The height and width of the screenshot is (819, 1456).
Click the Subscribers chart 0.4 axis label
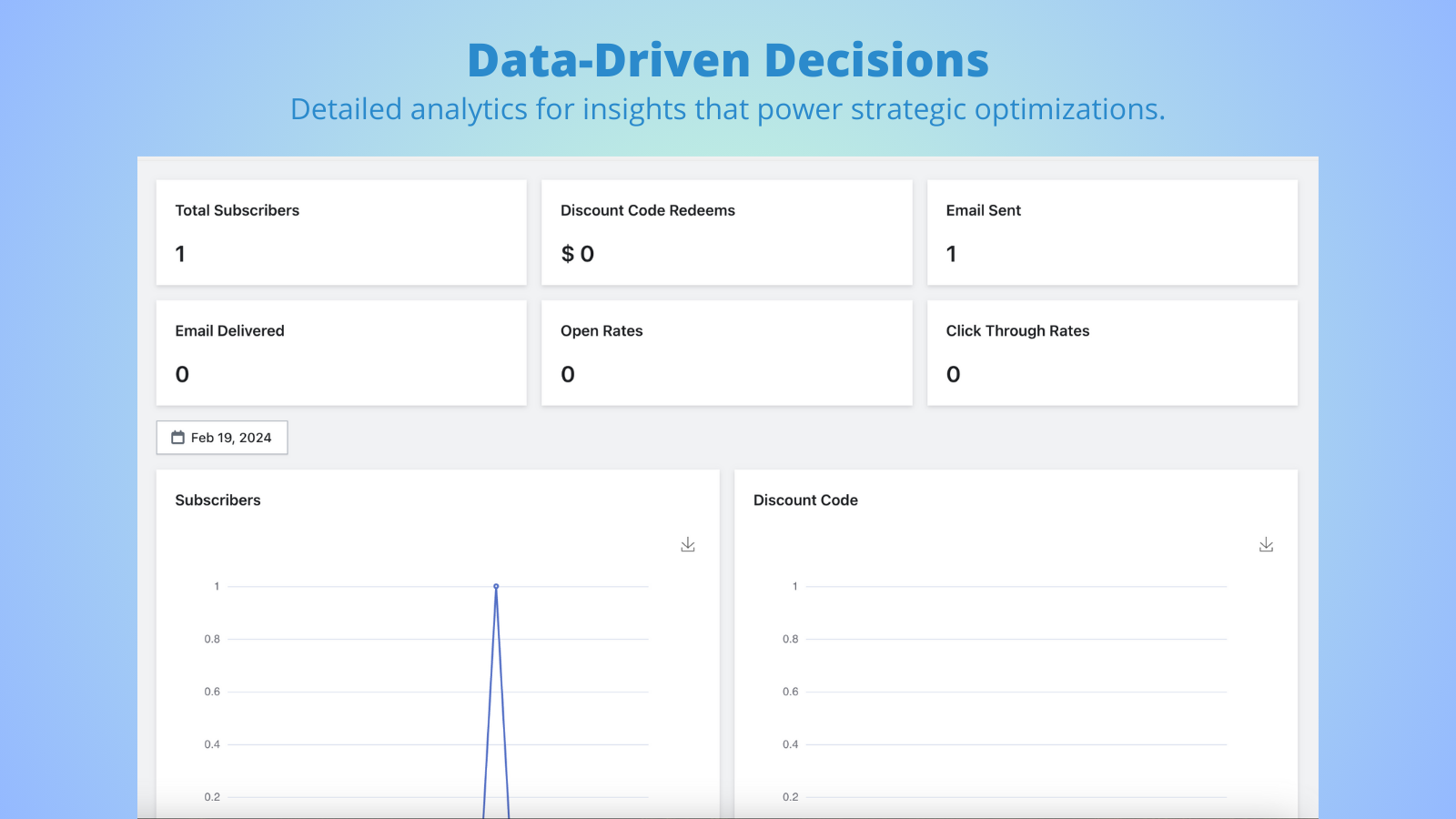(212, 744)
